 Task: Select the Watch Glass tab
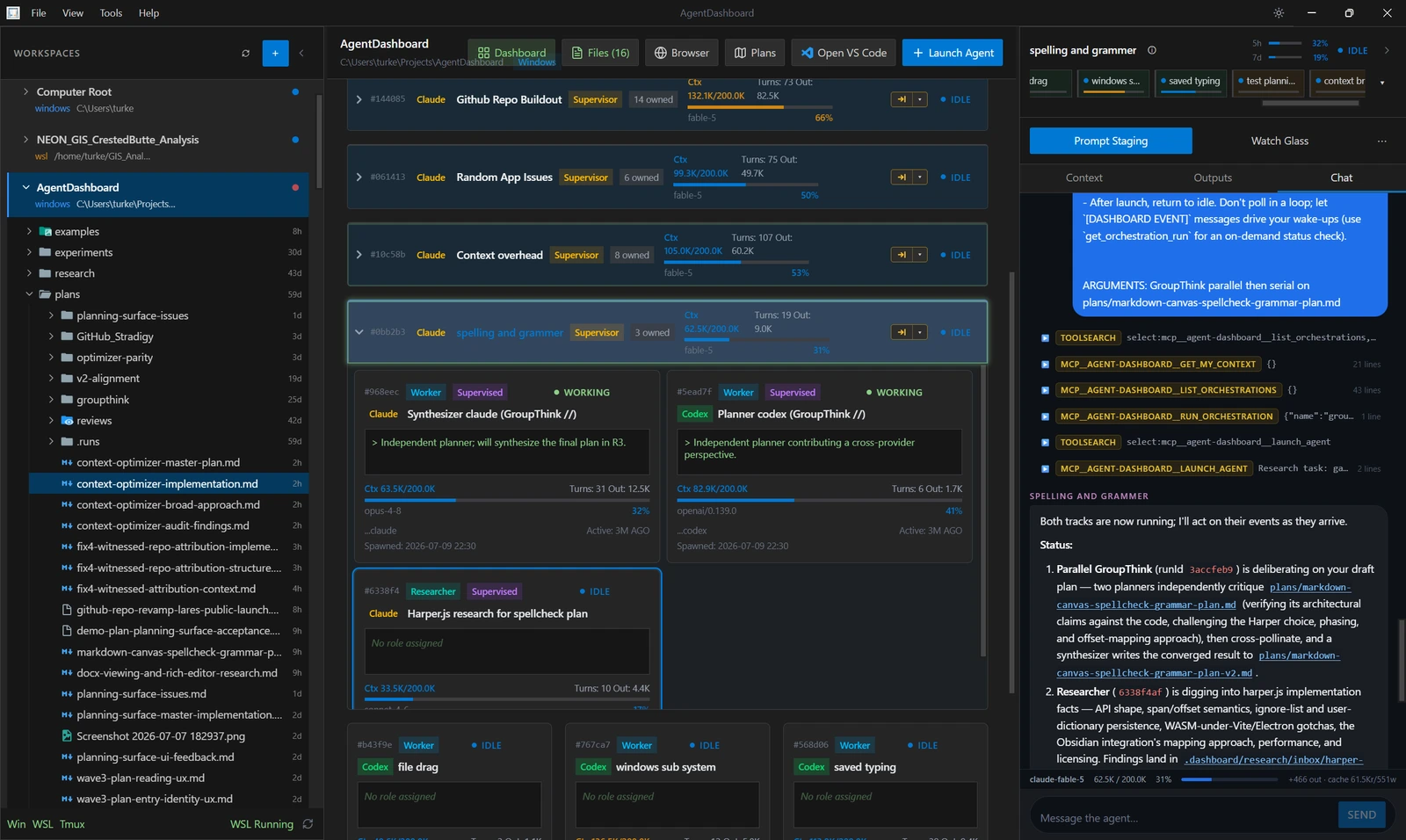pos(1279,141)
